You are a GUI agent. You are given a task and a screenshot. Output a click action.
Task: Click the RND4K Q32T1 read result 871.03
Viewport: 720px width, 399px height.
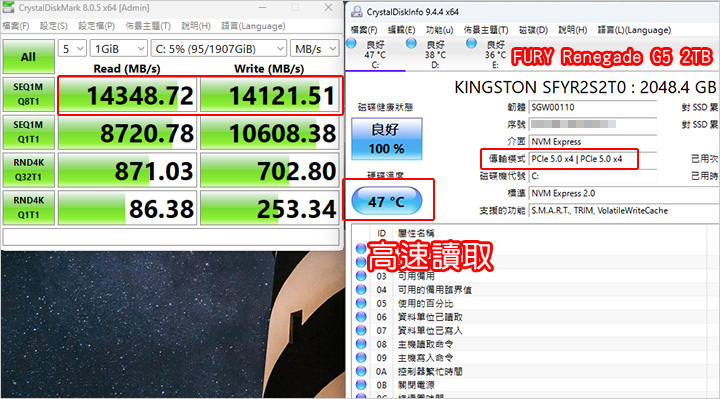tap(127, 170)
